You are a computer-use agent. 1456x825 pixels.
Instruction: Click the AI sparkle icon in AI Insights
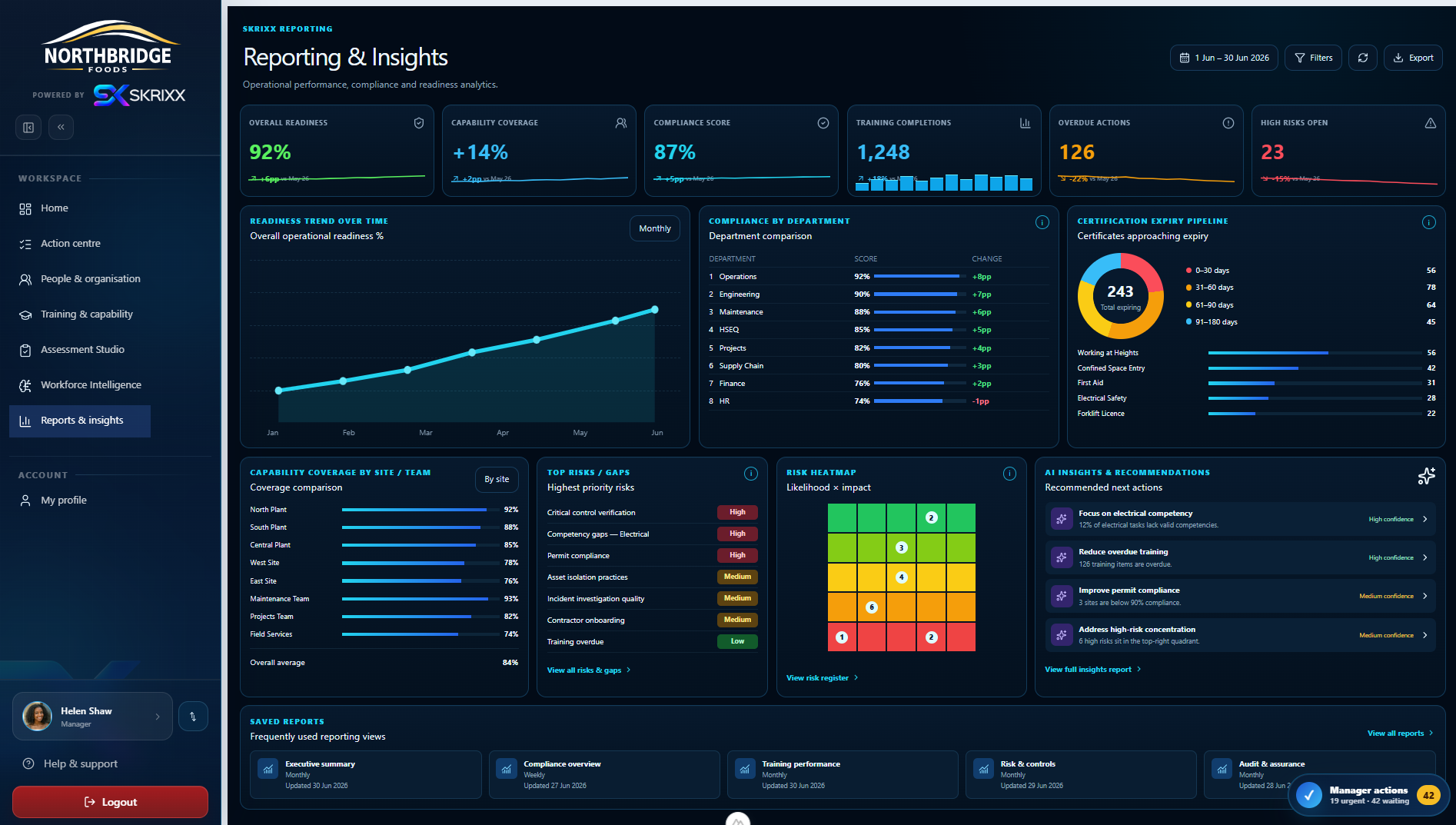pyautogui.click(x=1427, y=476)
